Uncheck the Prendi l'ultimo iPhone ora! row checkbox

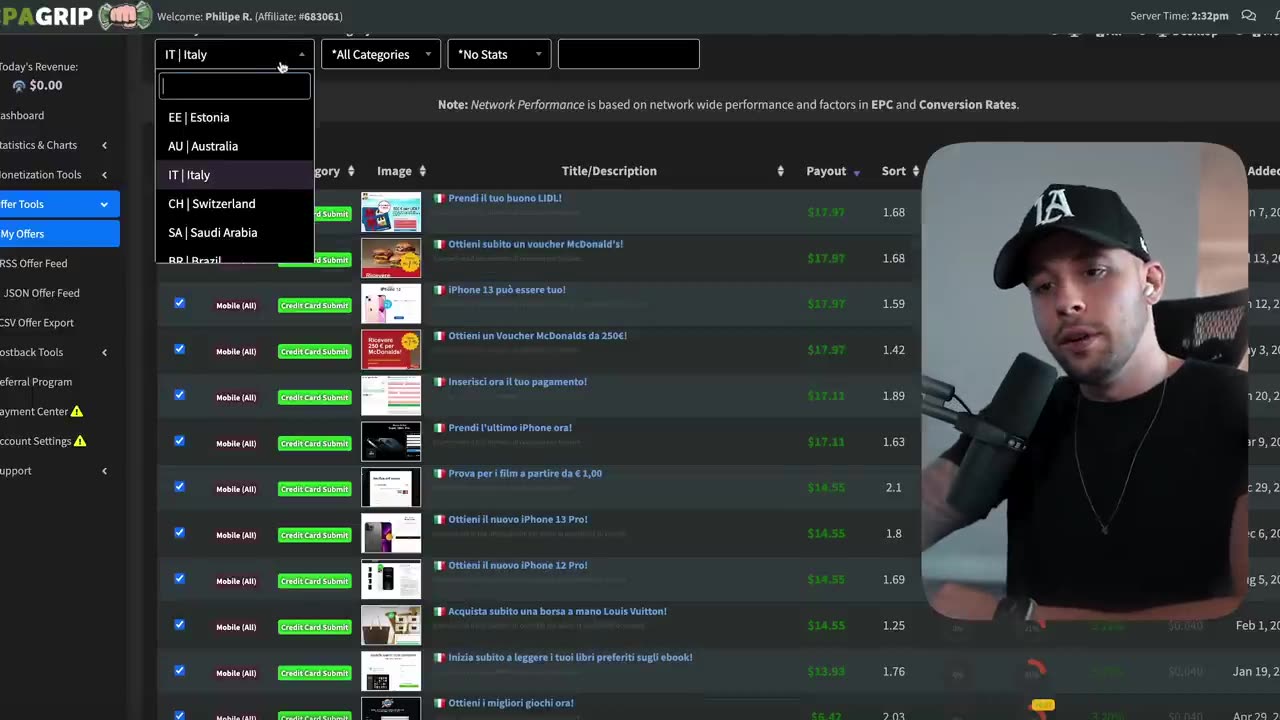pos(179,441)
